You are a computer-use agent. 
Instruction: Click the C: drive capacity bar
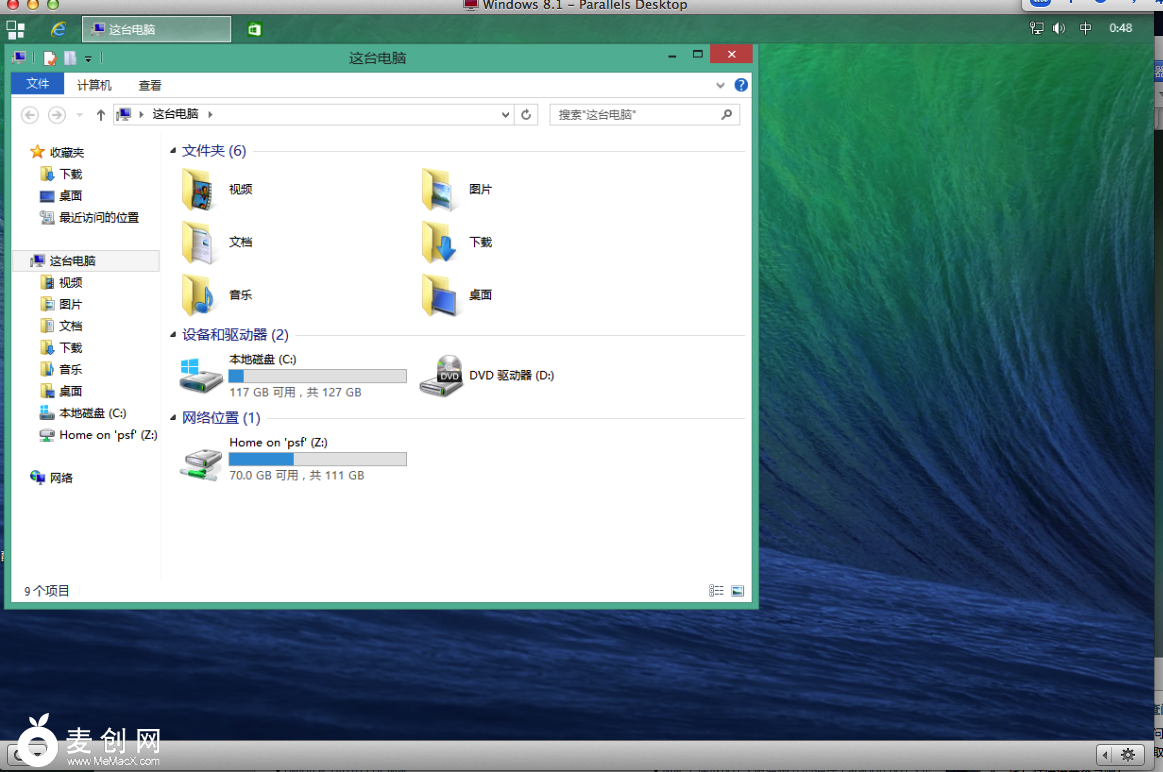tap(317, 375)
